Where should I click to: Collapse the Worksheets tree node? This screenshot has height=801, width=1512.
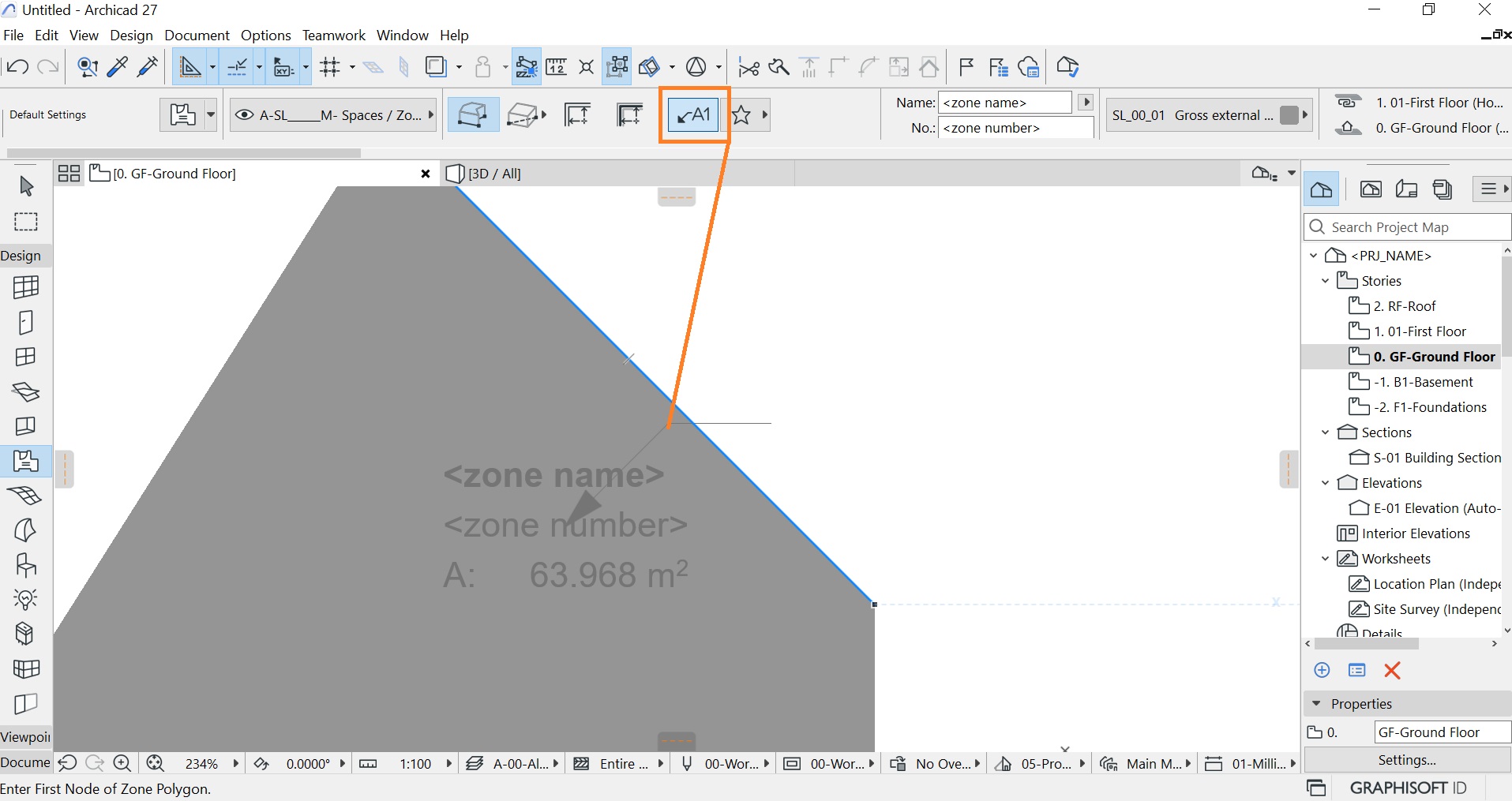tap(1325, 559)
